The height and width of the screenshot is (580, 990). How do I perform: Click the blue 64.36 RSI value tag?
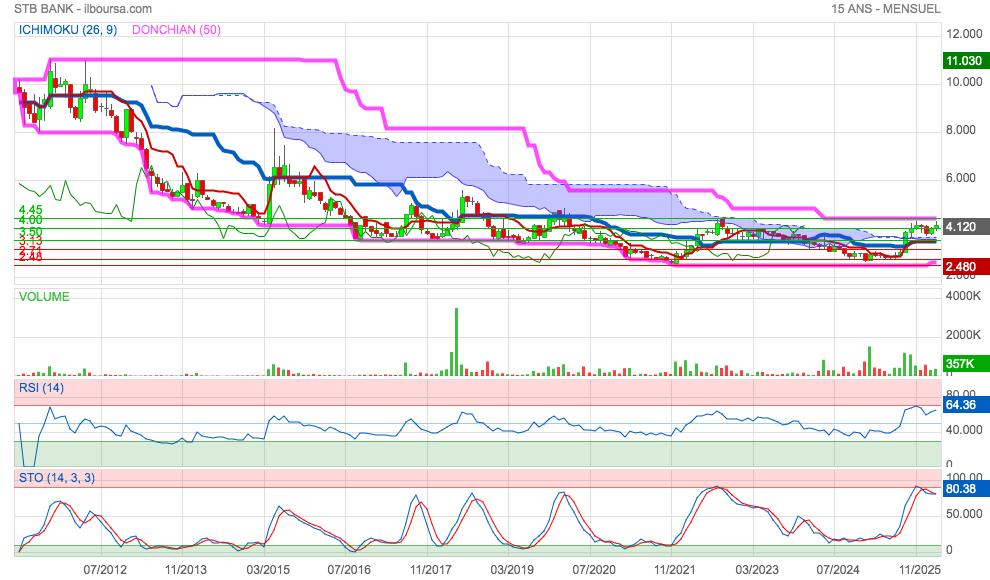point(965,406)
